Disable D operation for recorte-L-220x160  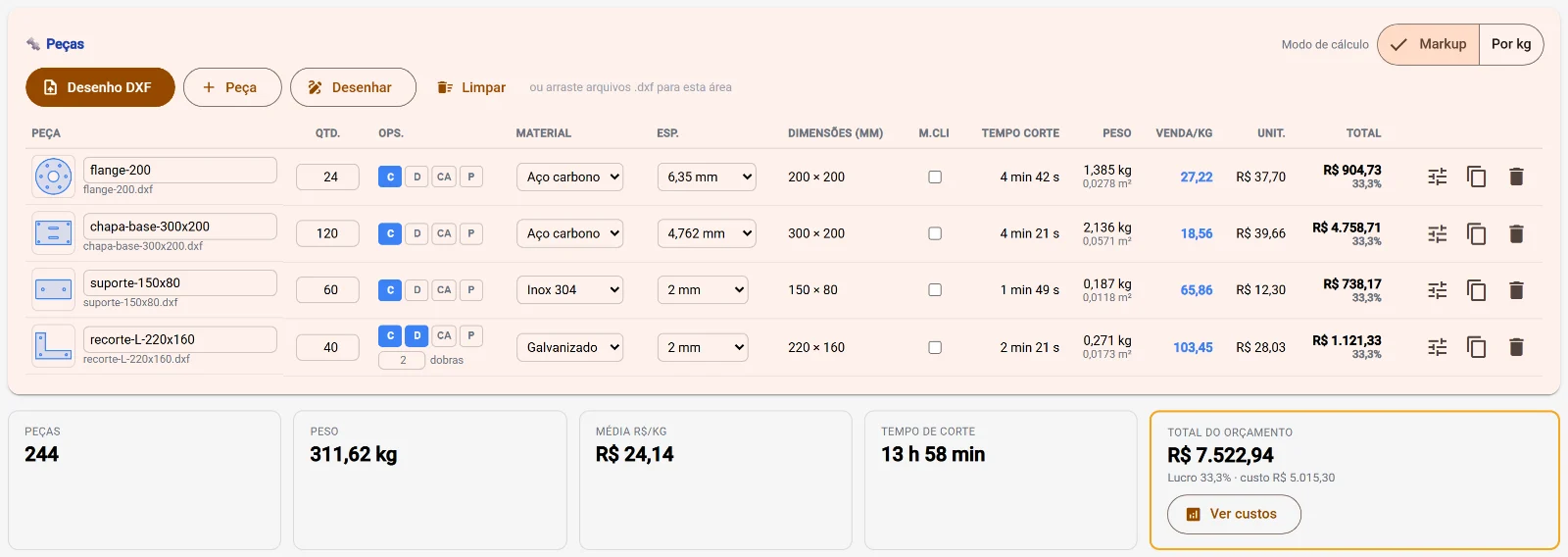(416, 335)
